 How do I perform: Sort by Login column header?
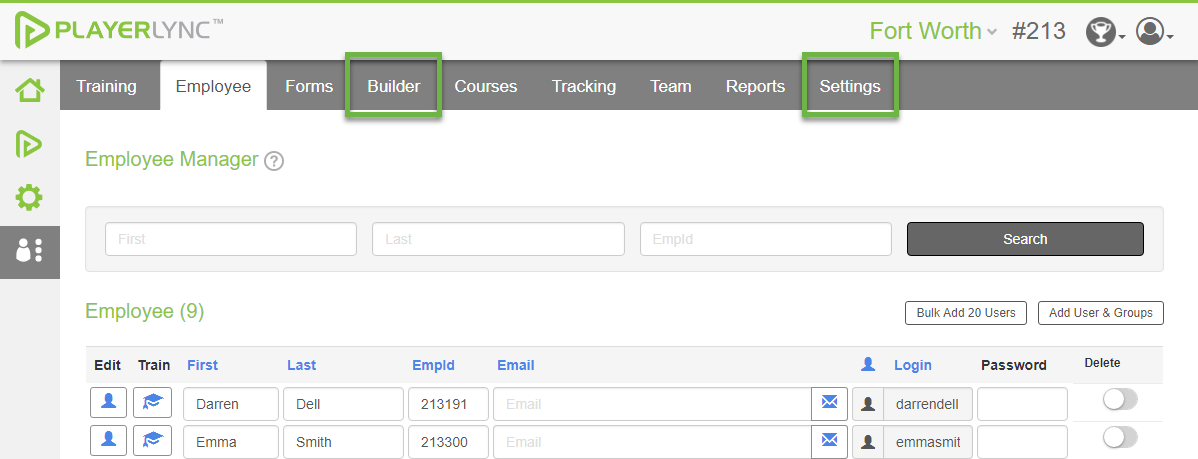pos(913,365)
